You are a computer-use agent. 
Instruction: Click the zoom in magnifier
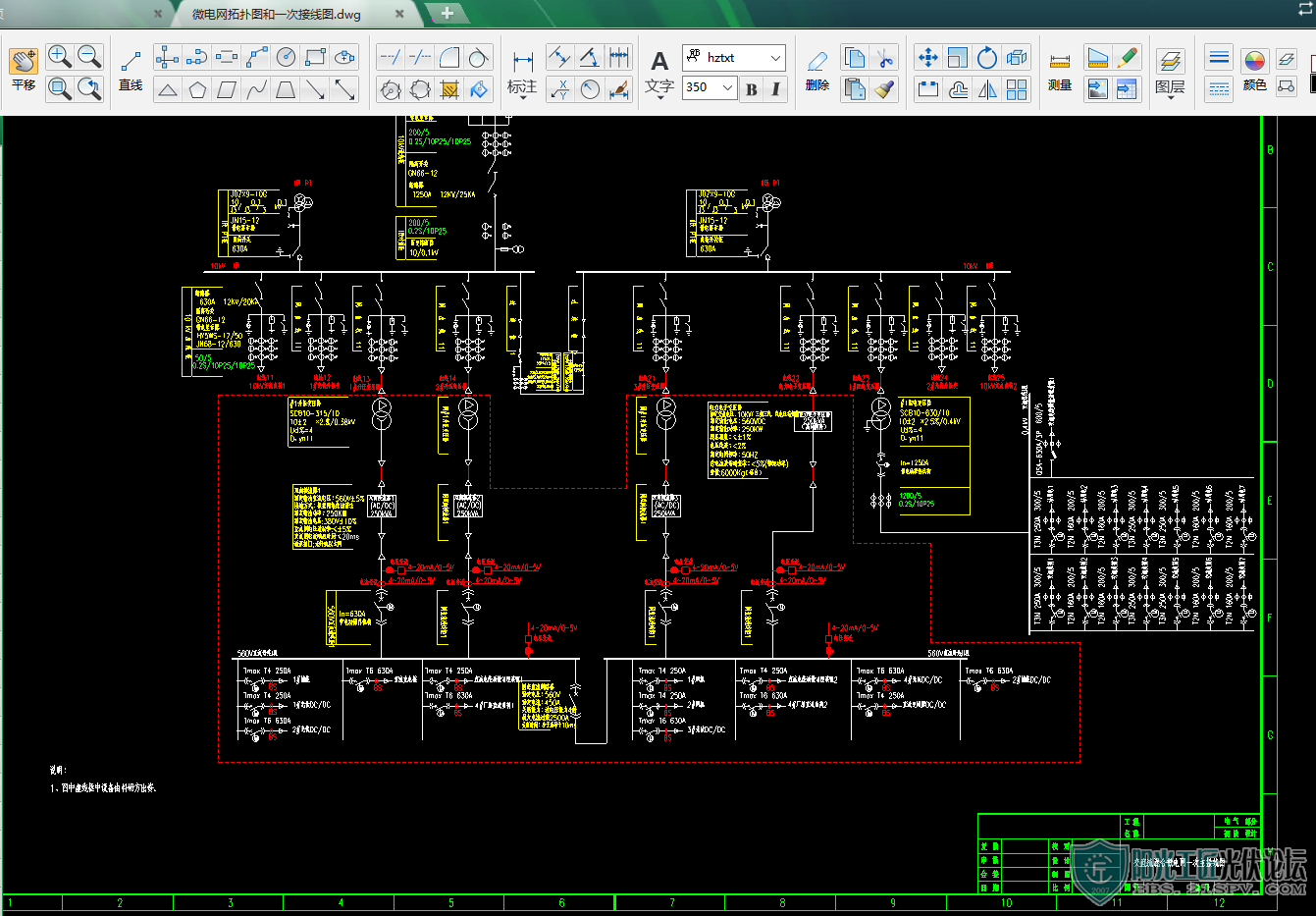[x=59, y=57]
